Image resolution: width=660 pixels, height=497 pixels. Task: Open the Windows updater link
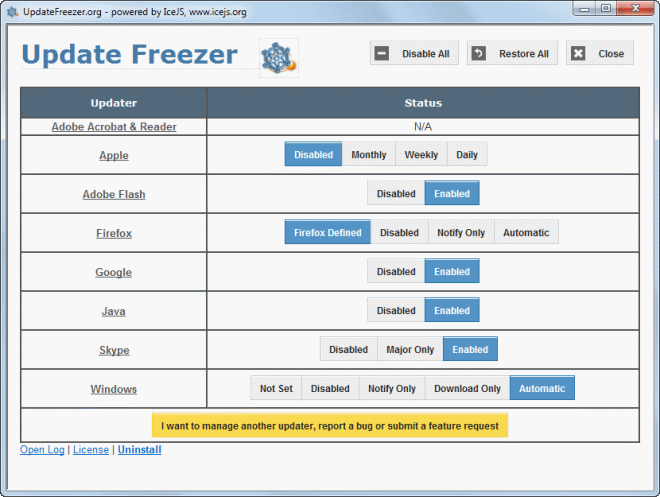pos(114,389)
